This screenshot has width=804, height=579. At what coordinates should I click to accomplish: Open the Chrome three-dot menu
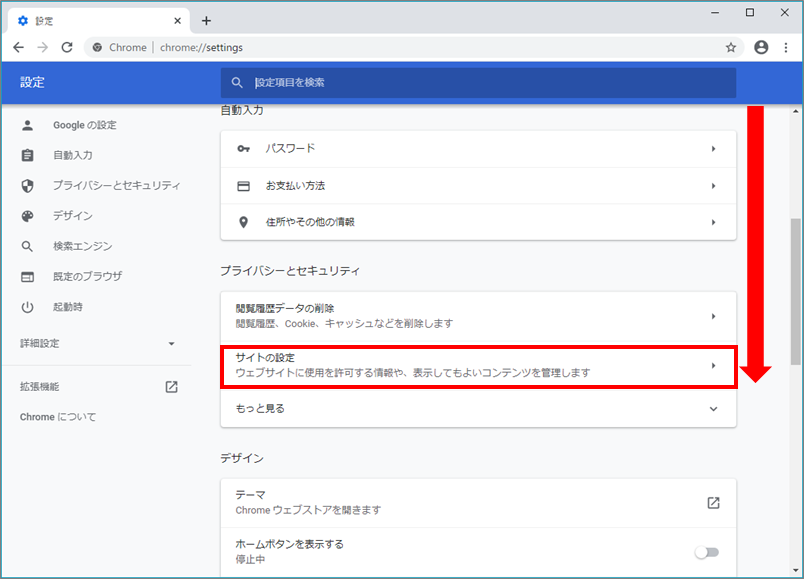[785, 47]
